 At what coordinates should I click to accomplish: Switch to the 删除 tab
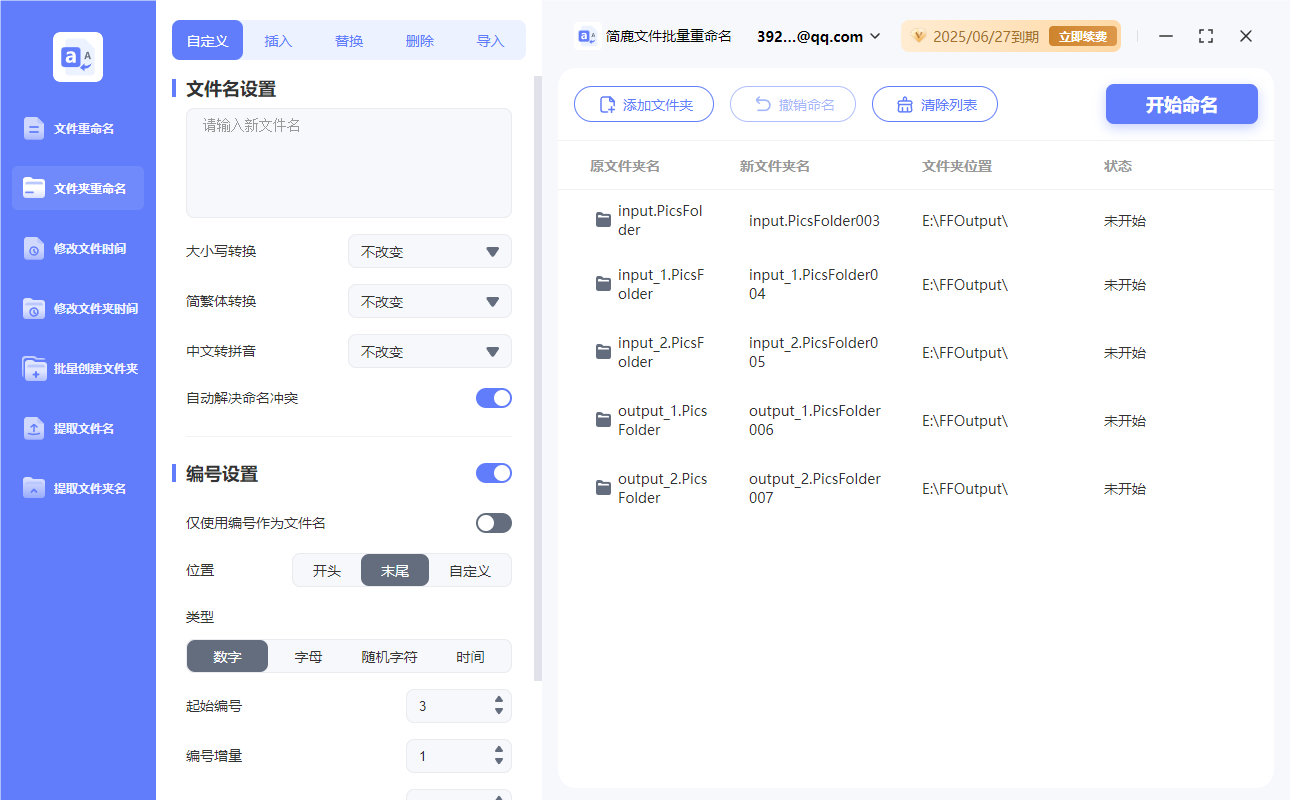tap(419, 40)
